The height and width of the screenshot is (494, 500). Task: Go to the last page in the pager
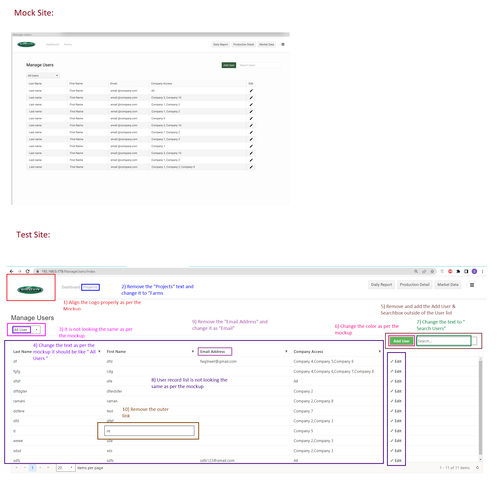tap(48, 468)
